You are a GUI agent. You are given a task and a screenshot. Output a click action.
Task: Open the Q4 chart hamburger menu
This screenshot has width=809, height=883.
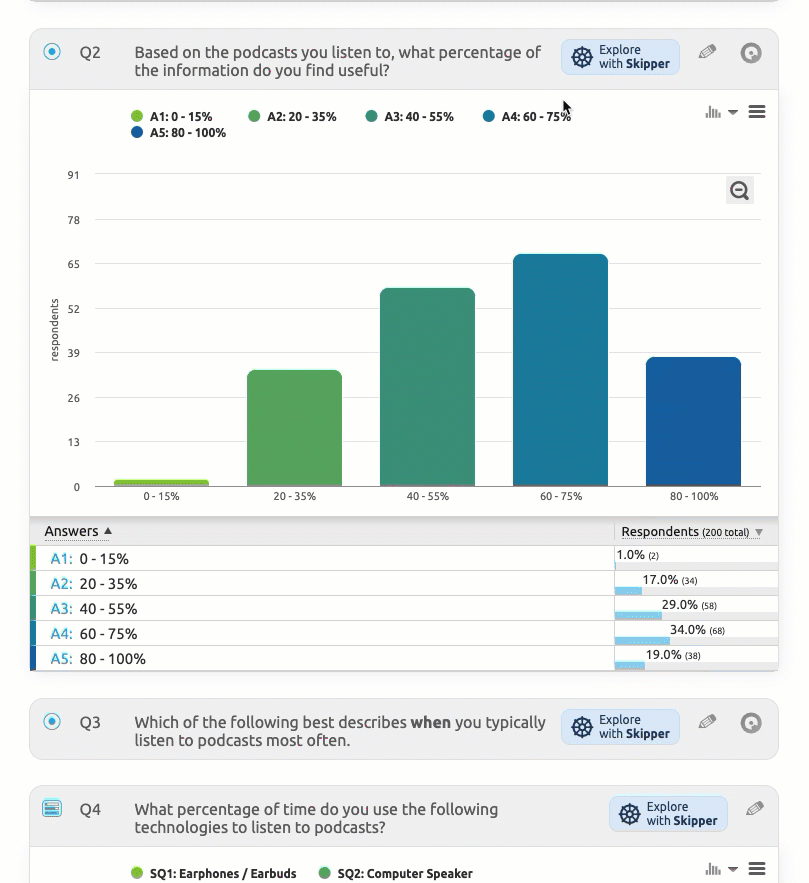(757, 869)
